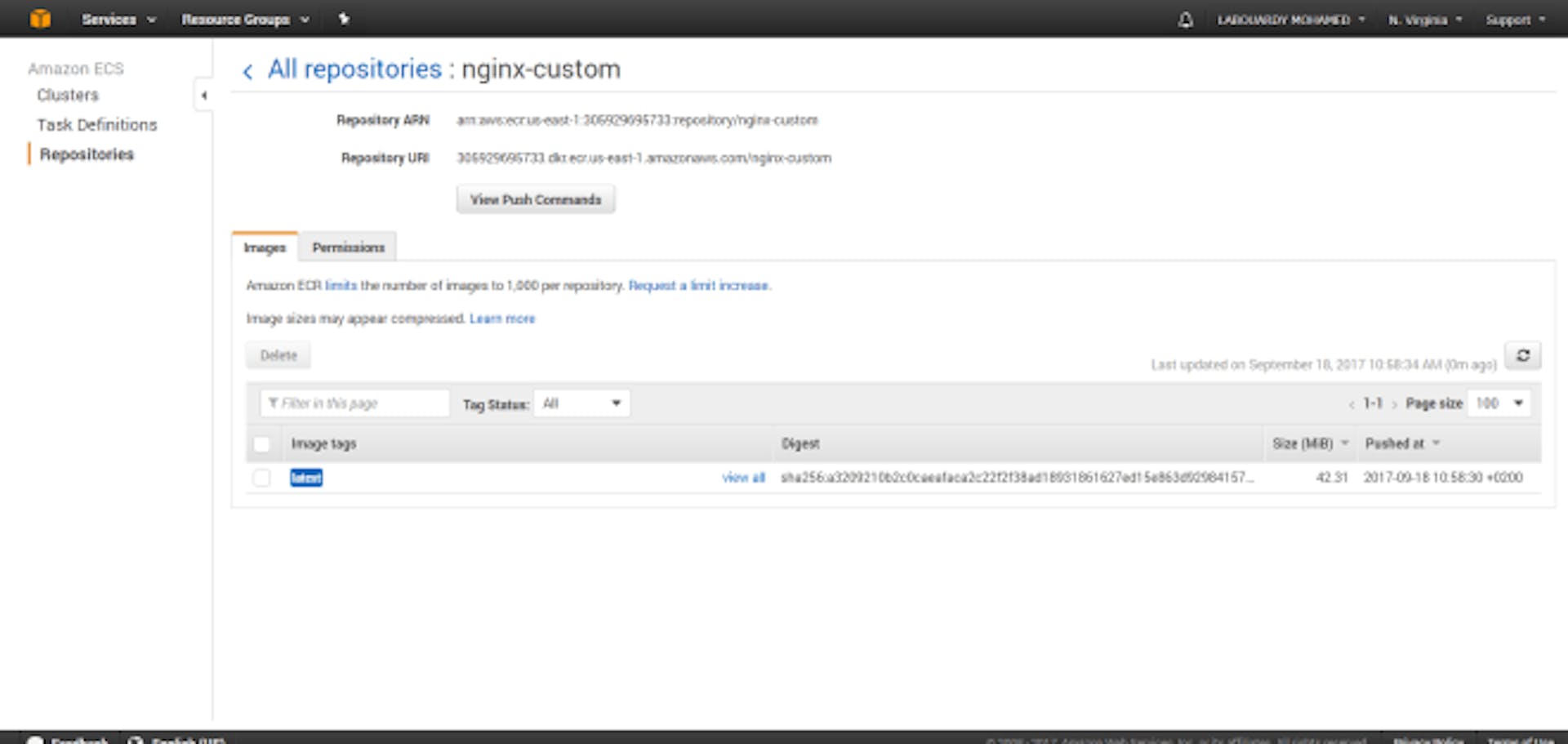Switch to the Permissions tab
This screenshot has height=744, width=1568.
pos(348,247)
